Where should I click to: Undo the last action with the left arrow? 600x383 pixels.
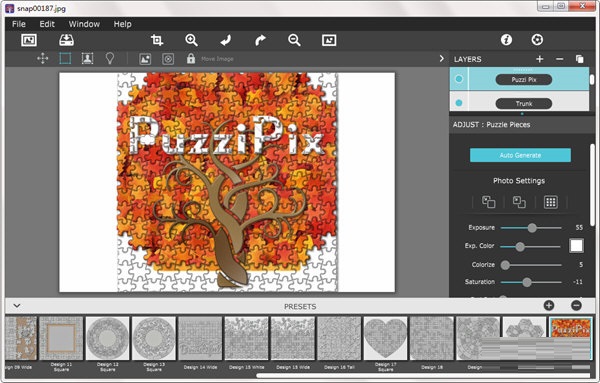pos(226,40)
